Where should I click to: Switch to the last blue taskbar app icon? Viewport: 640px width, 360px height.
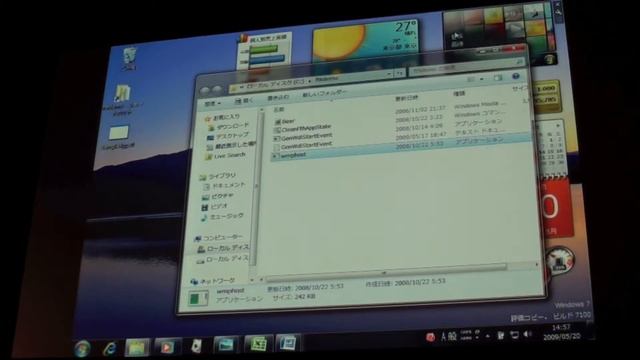pos(288,343)
